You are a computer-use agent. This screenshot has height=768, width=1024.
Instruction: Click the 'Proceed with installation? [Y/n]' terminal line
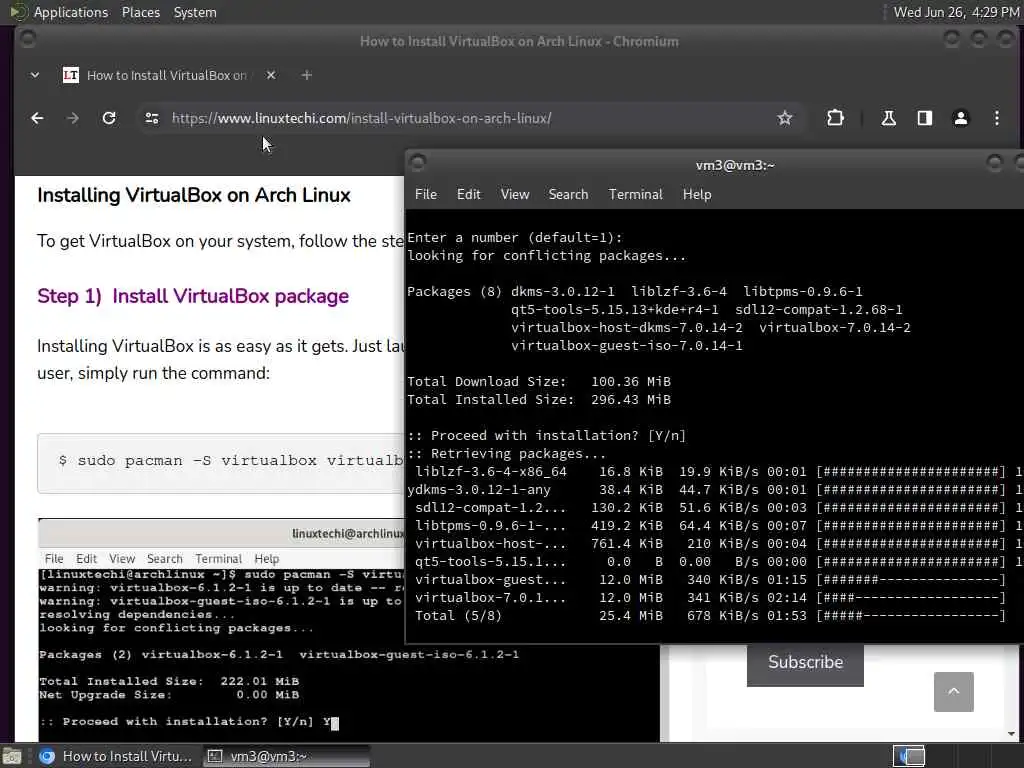pyautogui.click(x=546, y=436)
